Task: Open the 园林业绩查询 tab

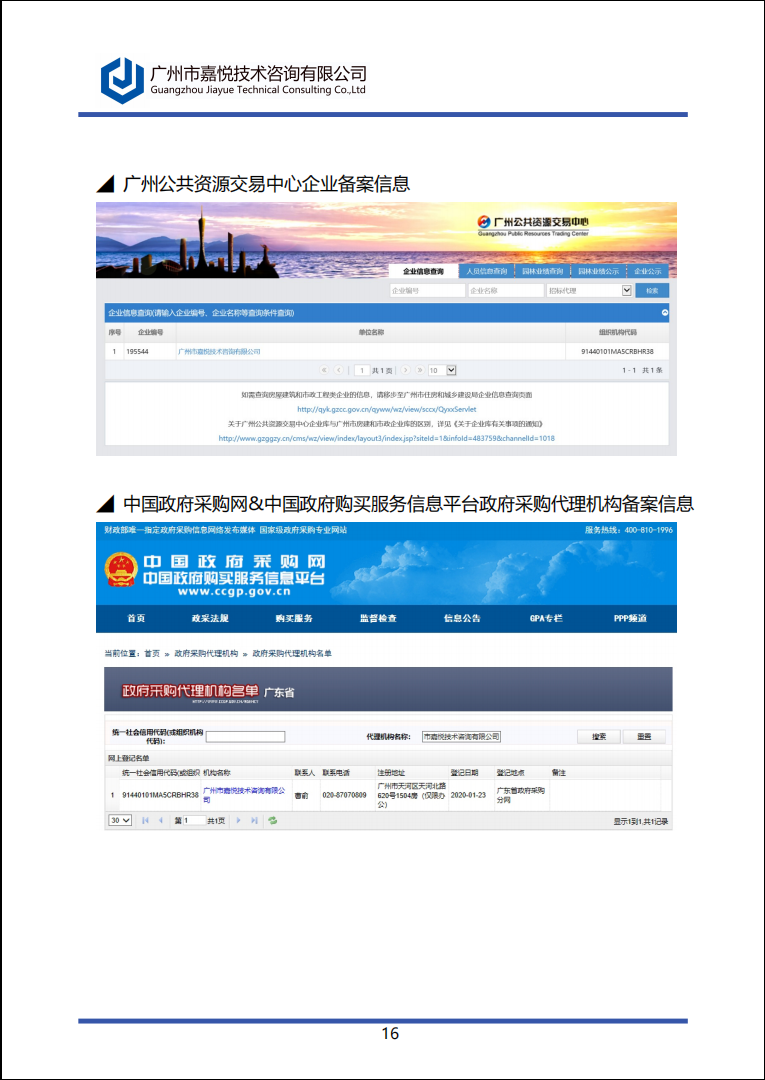Action: coord(543,271)
